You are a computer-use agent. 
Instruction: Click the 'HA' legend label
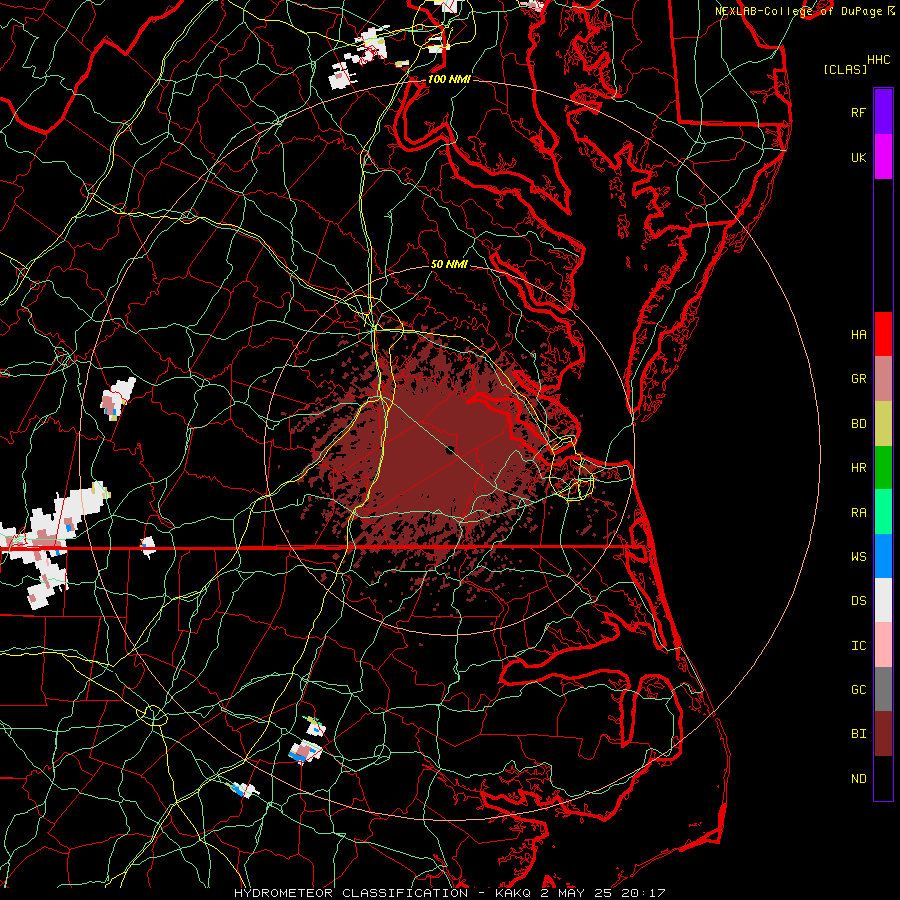click(x=858, y=334)
